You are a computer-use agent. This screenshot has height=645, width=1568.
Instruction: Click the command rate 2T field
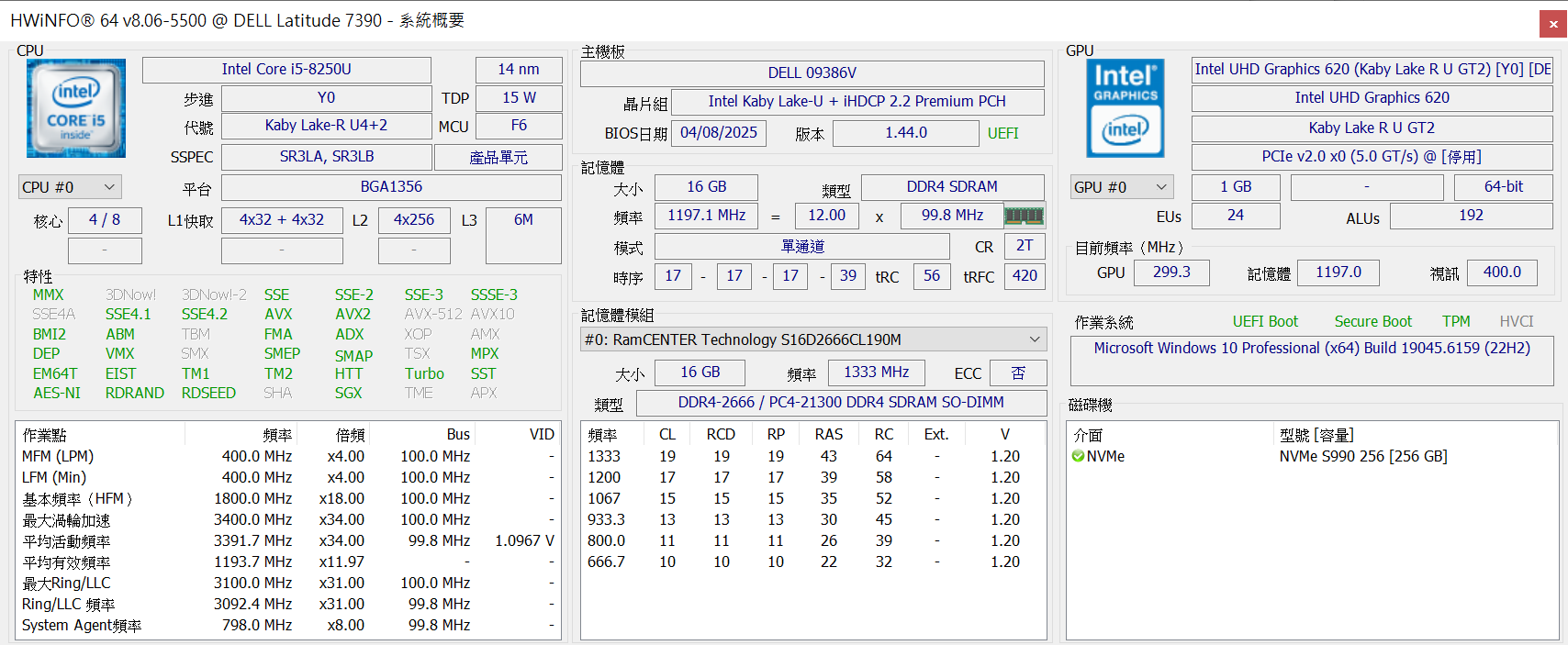click(x=1025, y=246)
